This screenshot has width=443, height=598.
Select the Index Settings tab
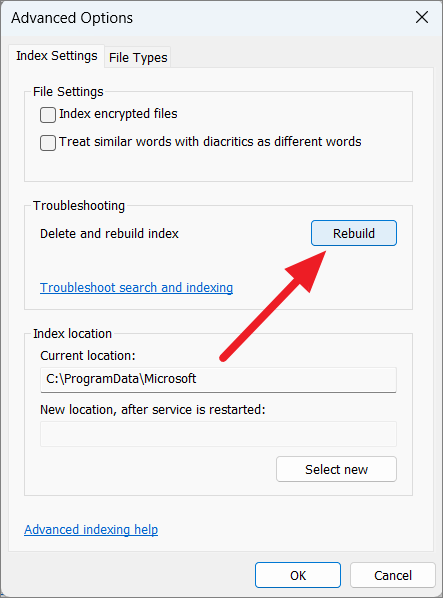pyautogui.click(x=56, y=56)
